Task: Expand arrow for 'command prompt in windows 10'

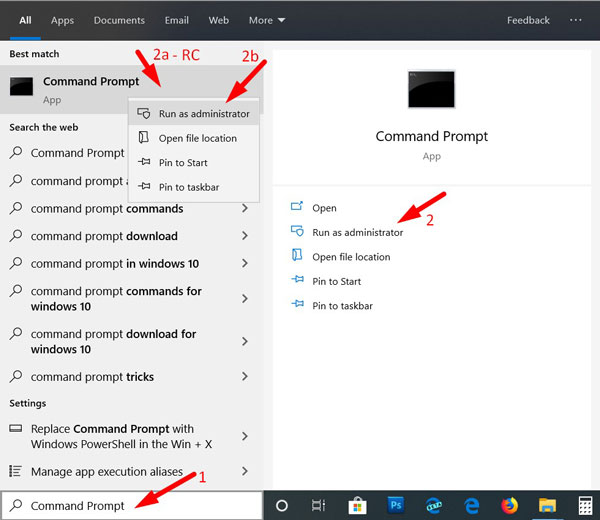Action: (245, 264)
